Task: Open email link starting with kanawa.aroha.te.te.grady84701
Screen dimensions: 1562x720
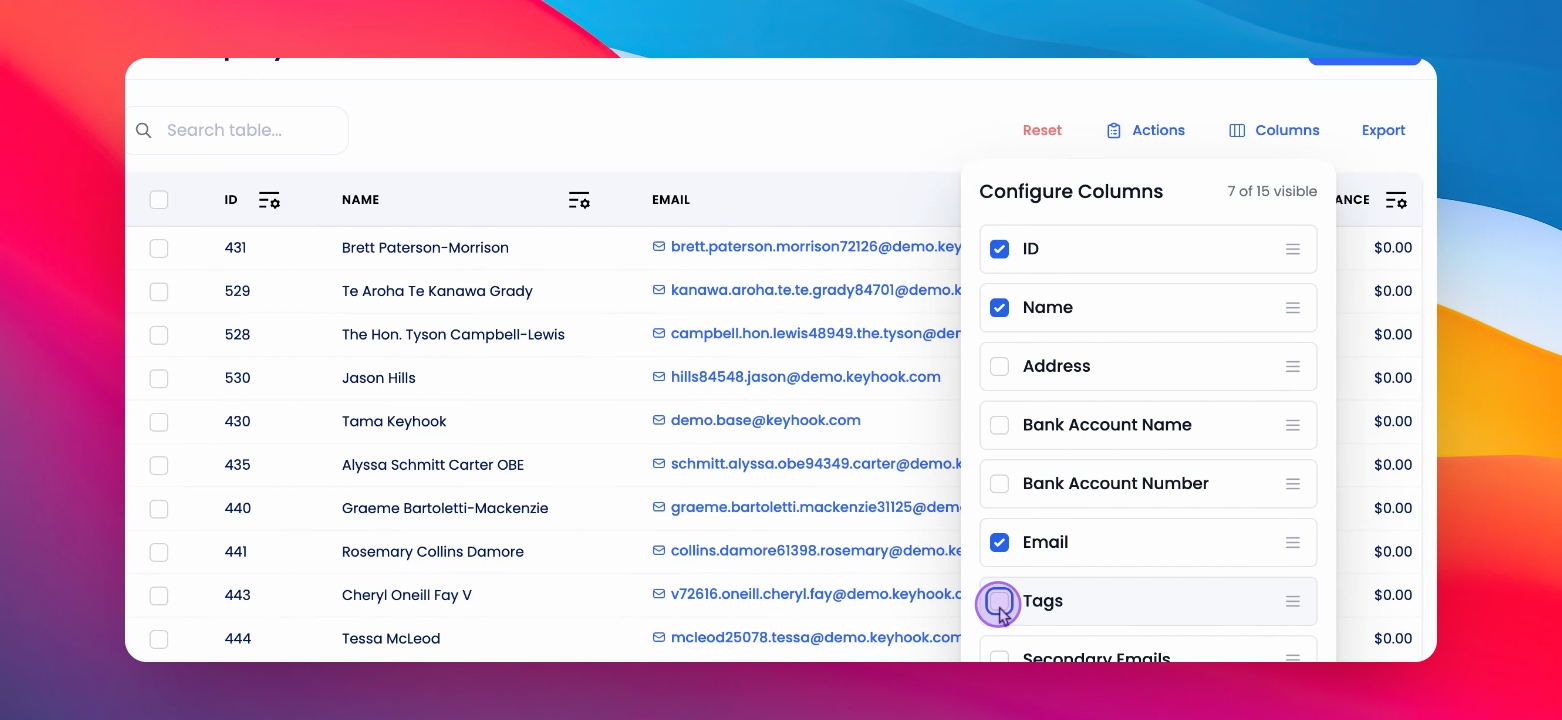Action: 815,291
